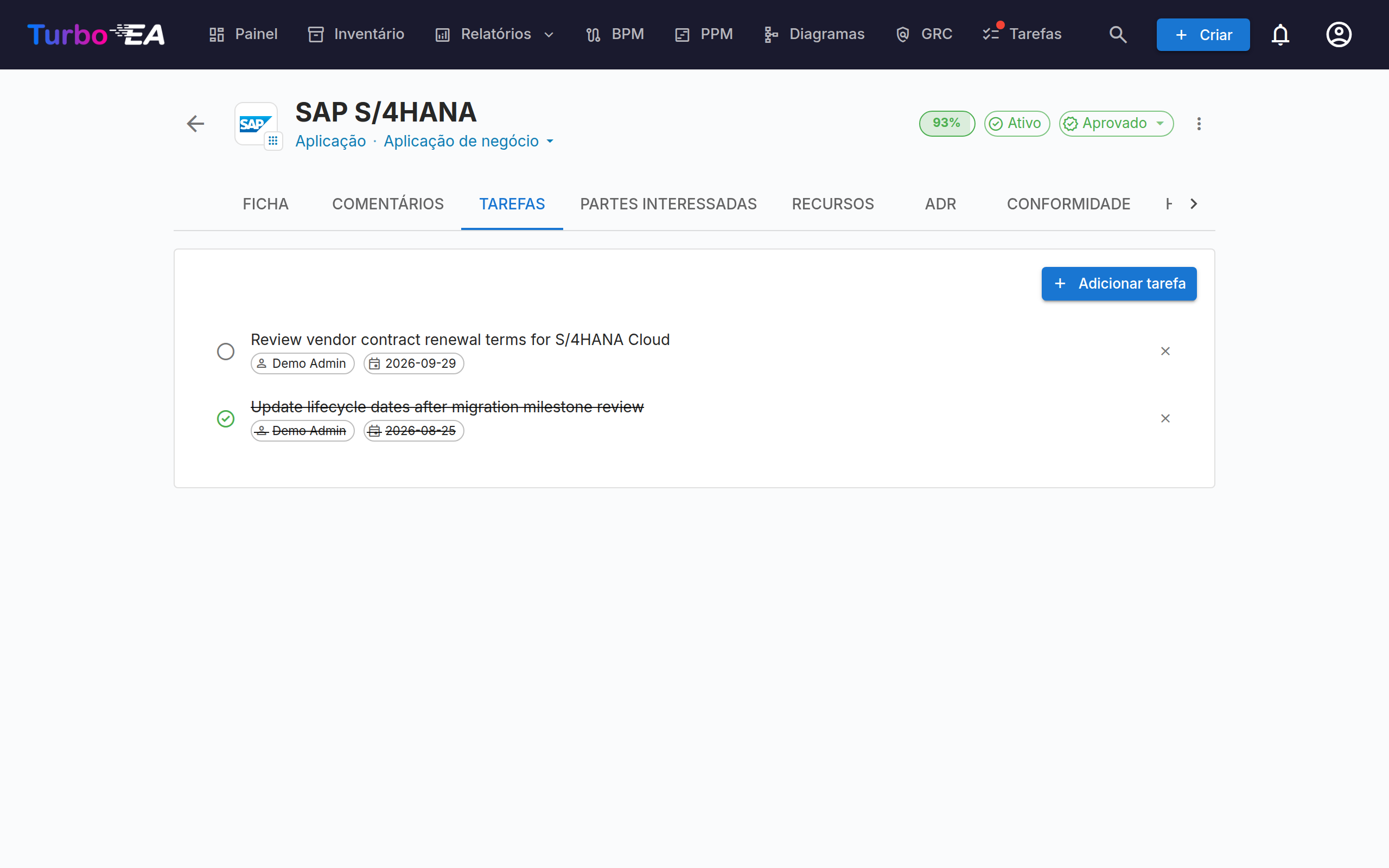This screenshot has height=868, width=1389.
Task: Switch to the Comentários tab
Action: [x=388, y=204]
